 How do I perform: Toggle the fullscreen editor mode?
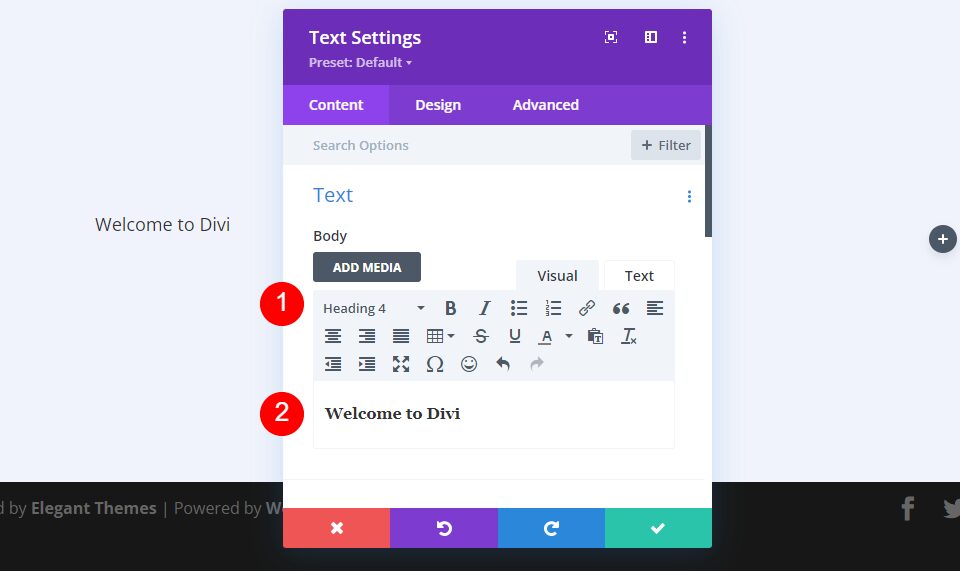click(x=400, y=364)
